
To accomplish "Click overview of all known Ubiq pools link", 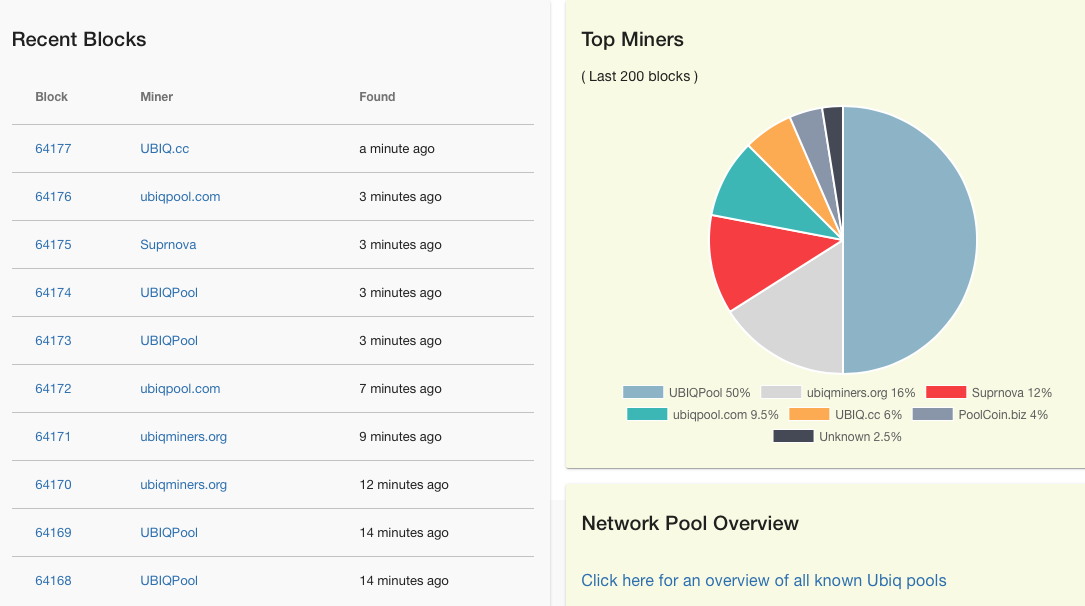I will 763,580.
